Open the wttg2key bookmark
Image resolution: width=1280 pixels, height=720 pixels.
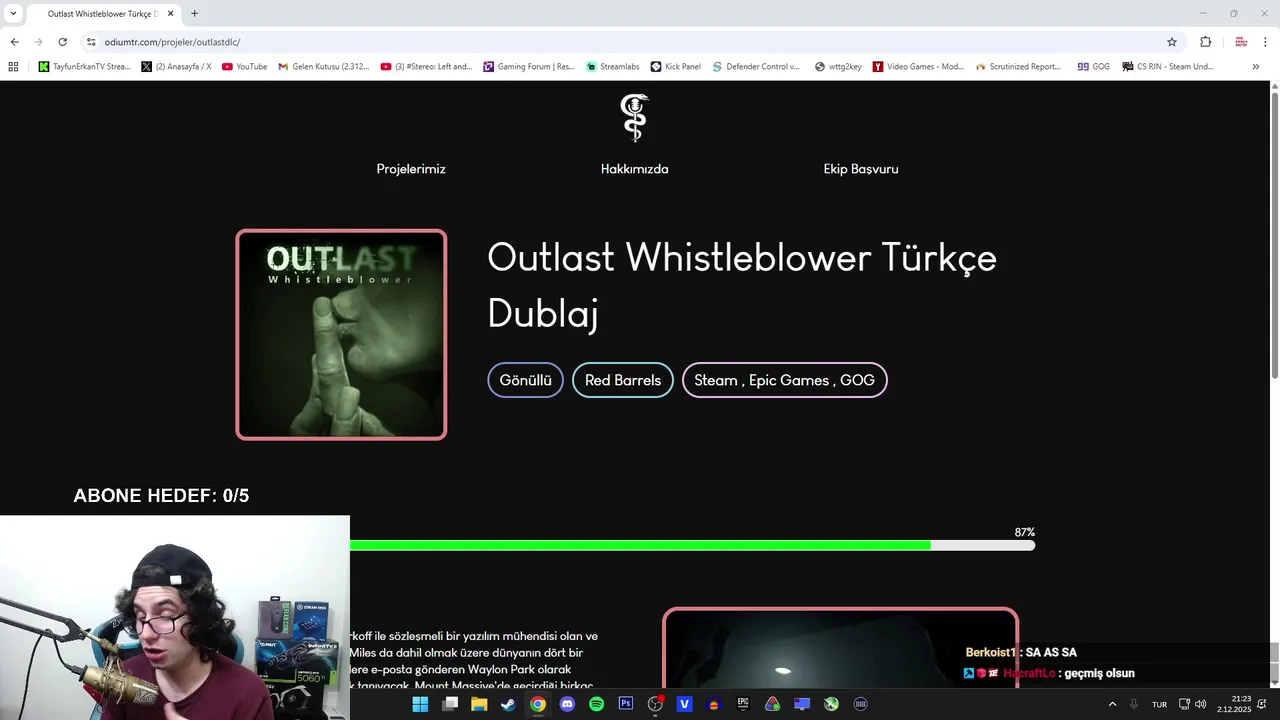[x=838, y=67]
